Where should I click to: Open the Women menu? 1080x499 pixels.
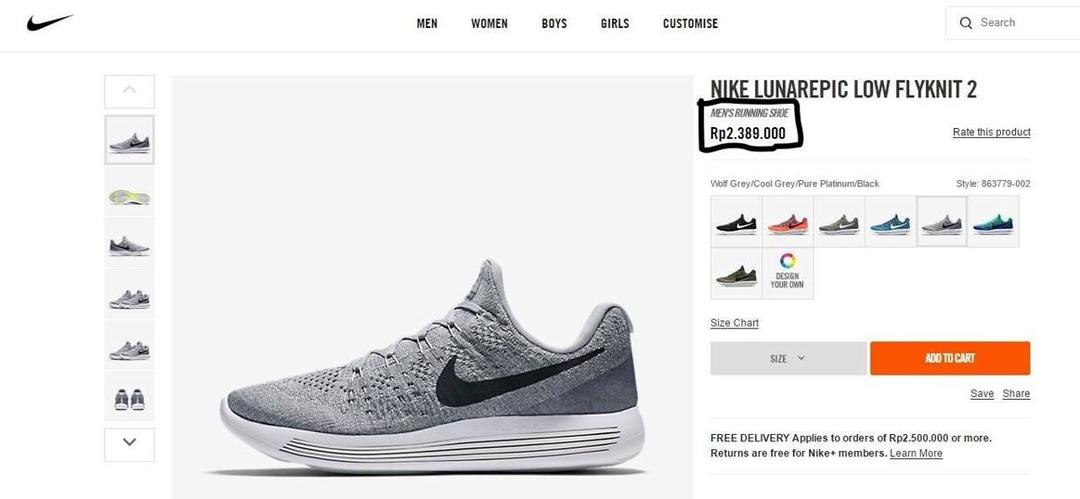(489, 23)
